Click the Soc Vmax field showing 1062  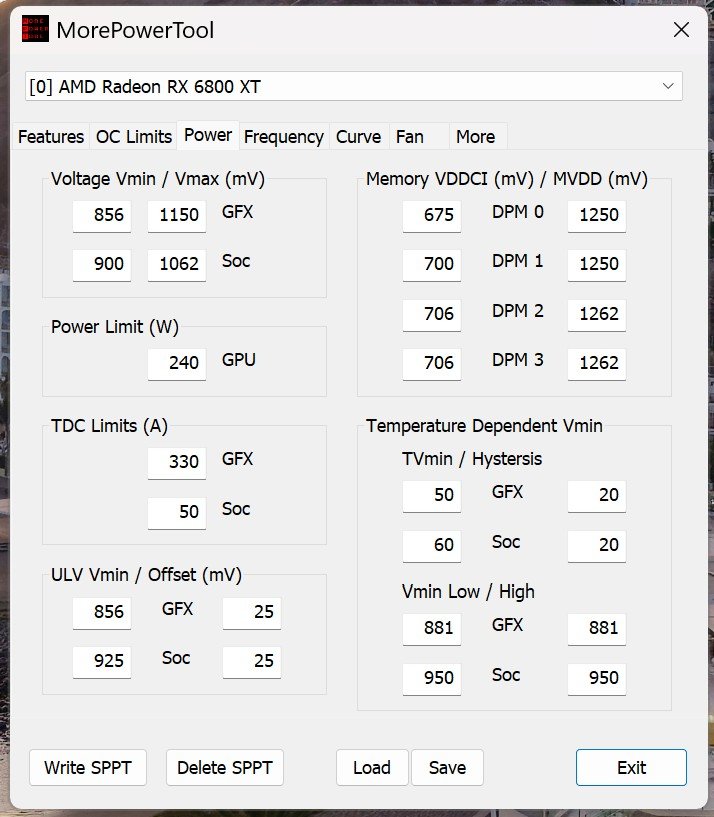[177, 265]
